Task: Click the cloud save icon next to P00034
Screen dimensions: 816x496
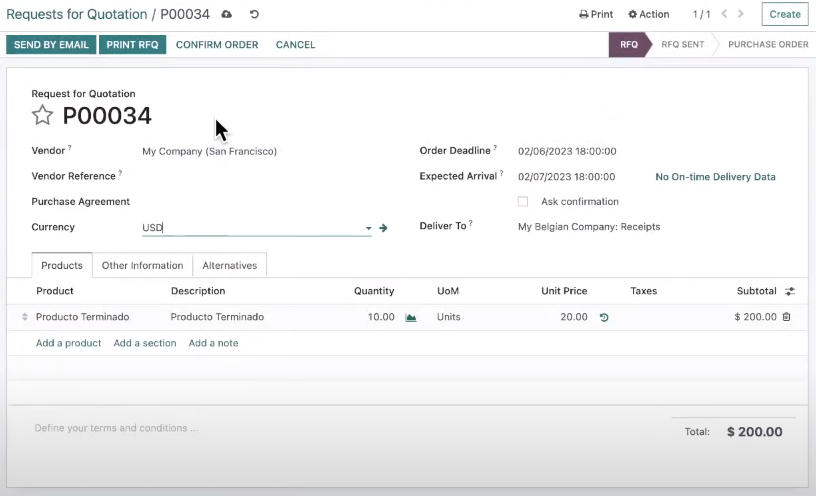Action: point(227,15)
